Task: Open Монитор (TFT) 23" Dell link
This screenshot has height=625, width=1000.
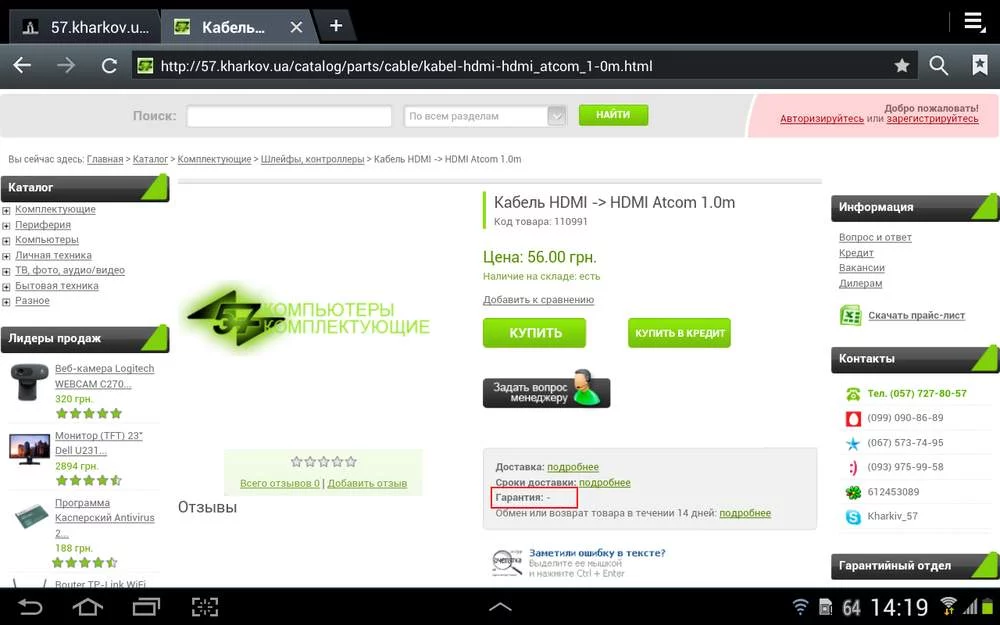Action: coord(98,443)
